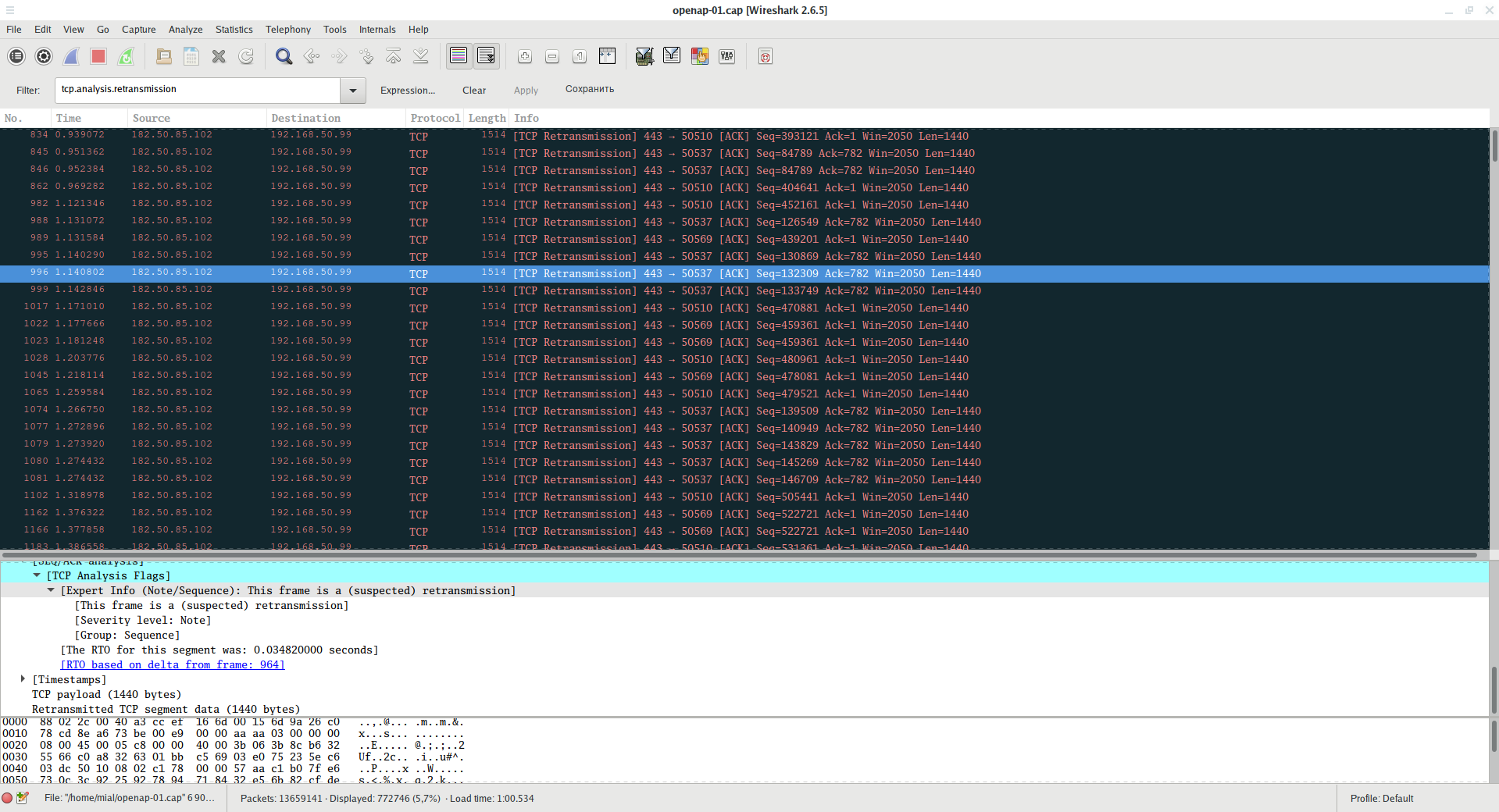Toggle colorize packet list button
The height and width of the screenshot is (812, 1499).
click(x=459, y=56)
